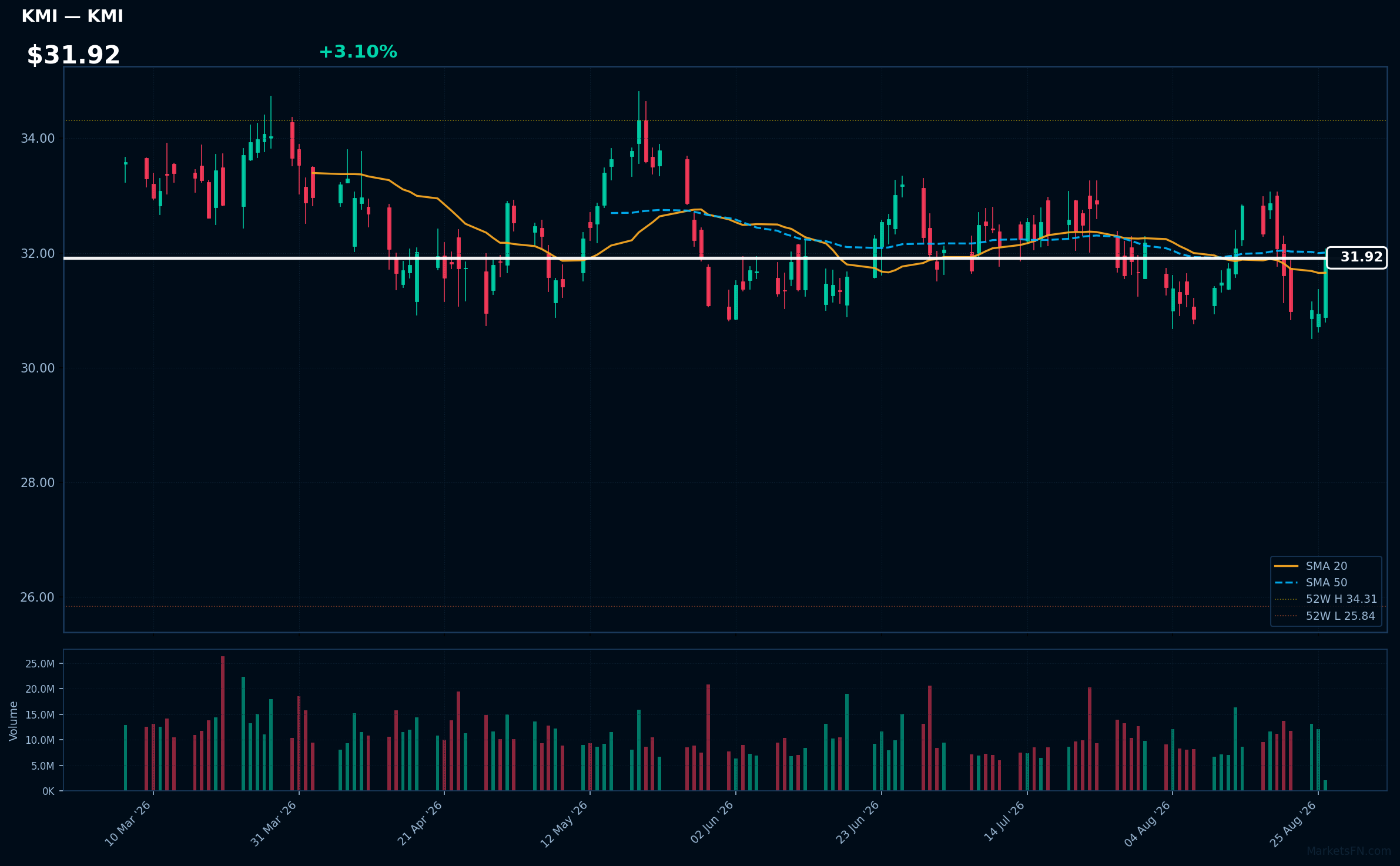Click the 21 Apr '26 date label
Image resolution: width=1400 pixels, height=866 pixels.
coord(420,824)
